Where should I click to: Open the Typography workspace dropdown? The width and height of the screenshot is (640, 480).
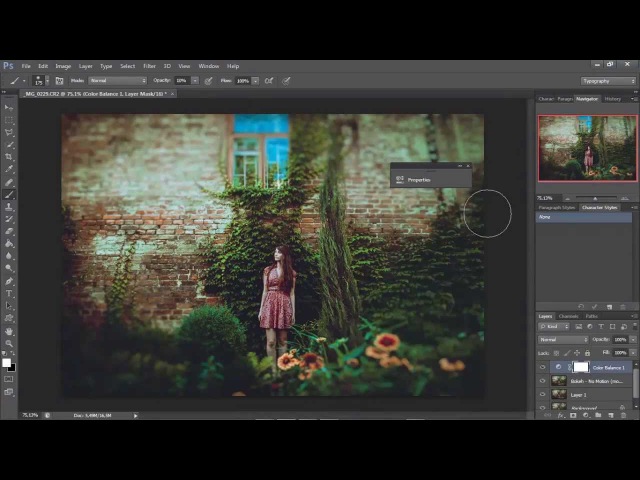pyautogui.click(x=608, y=80)
